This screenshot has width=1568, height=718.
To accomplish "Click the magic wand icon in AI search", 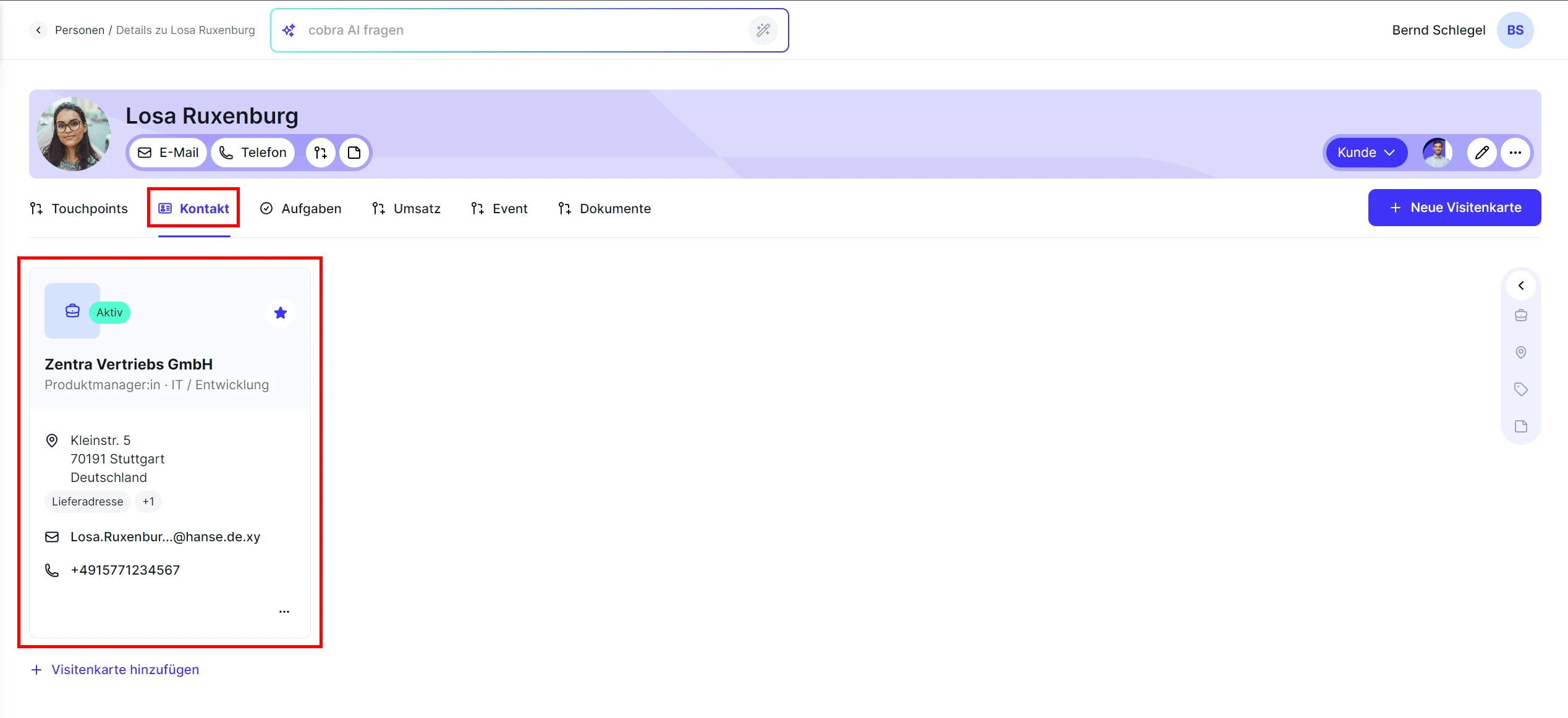I will (763, 30).
